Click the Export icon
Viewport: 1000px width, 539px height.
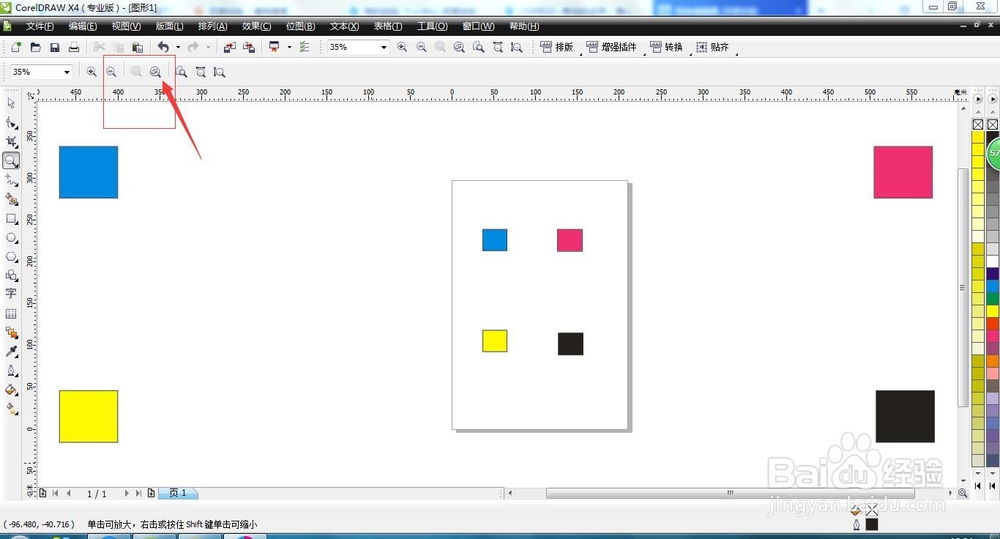[x=249, y=47]
